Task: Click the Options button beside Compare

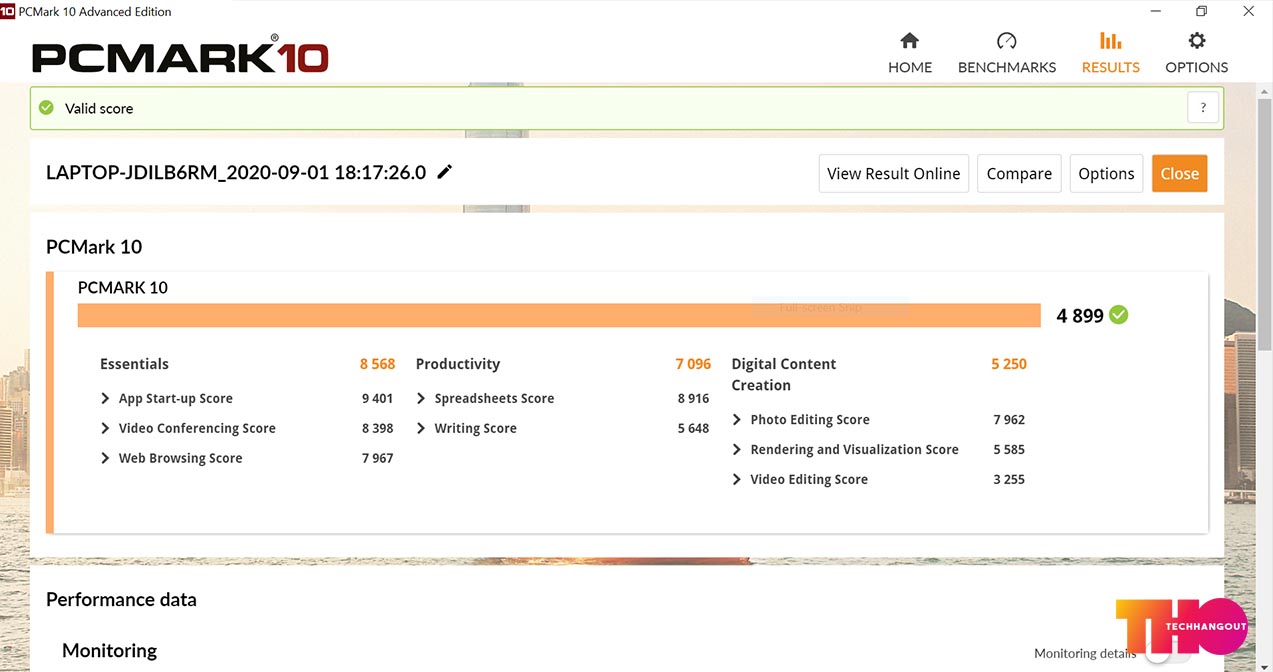Action: pyautogui.click(x=1106, y=173)
